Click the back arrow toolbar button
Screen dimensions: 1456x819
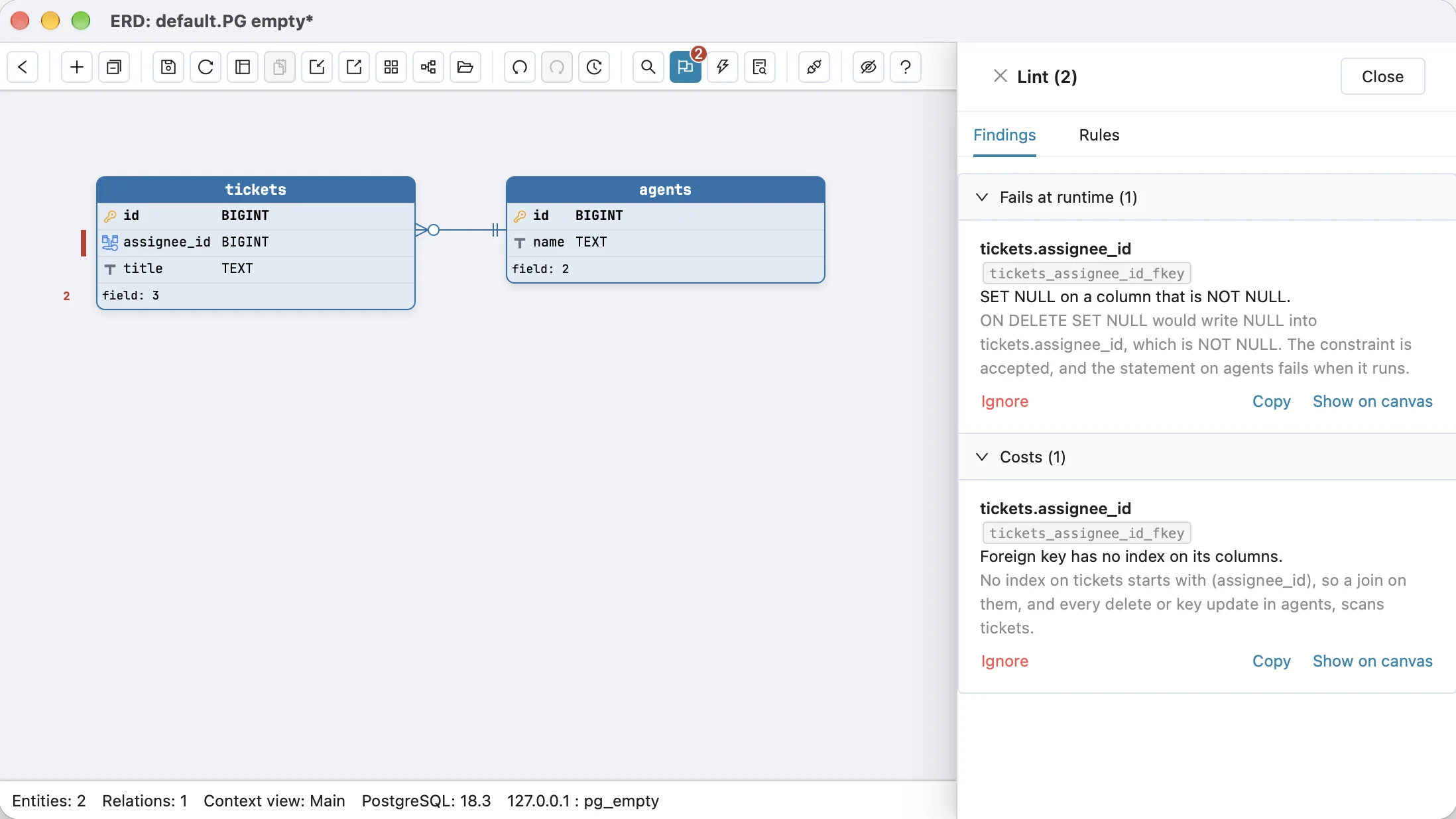(23, 67)
